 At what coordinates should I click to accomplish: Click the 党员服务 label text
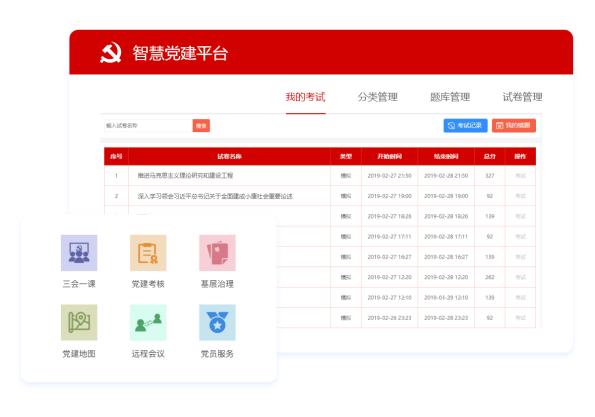point(217,354)
